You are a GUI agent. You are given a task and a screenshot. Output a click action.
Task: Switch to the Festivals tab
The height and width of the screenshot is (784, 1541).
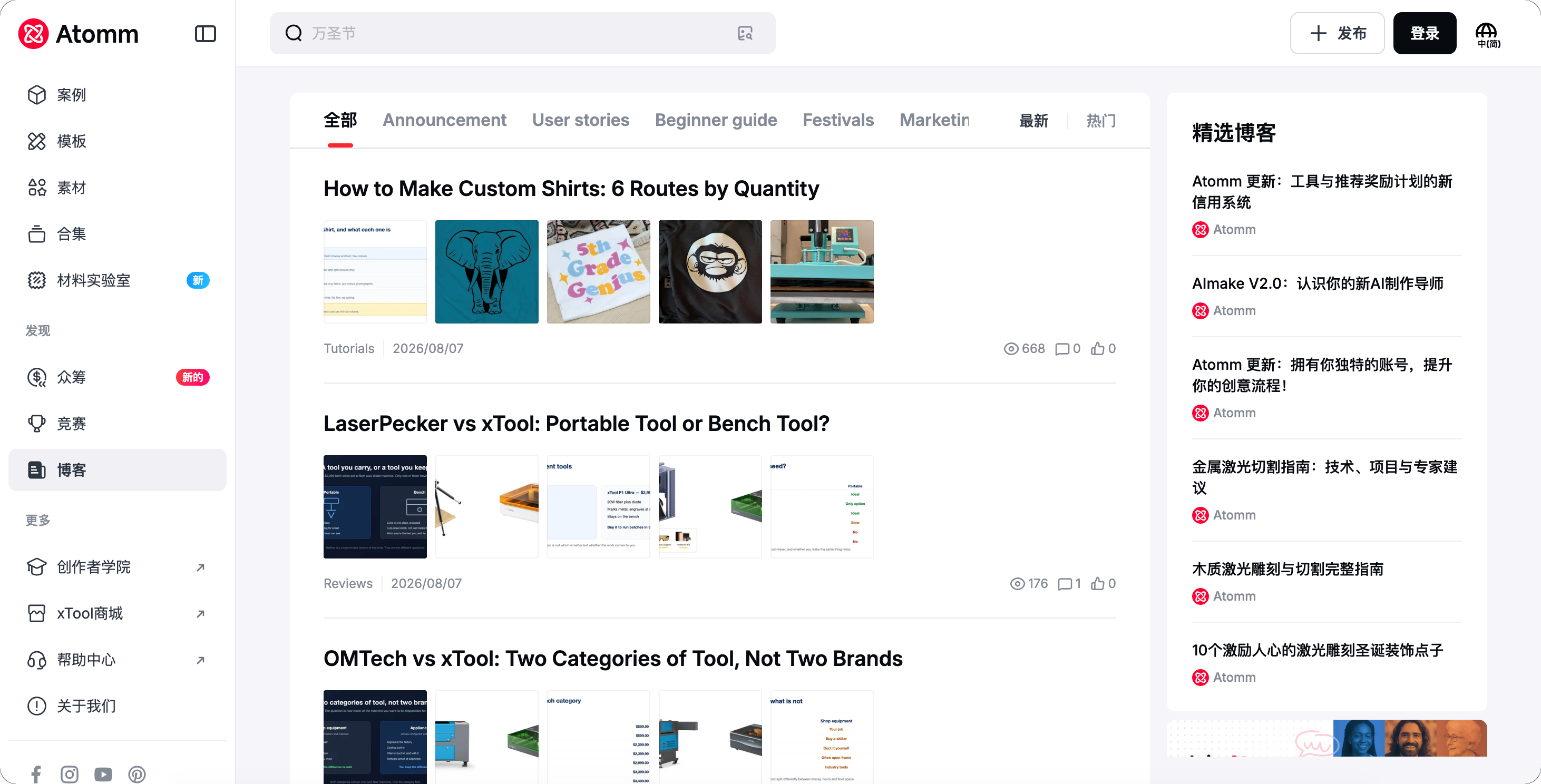pos(838,120)
